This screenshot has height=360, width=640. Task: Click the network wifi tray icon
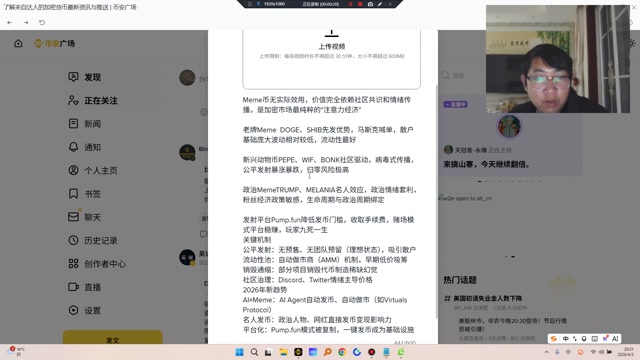[593, 352]
